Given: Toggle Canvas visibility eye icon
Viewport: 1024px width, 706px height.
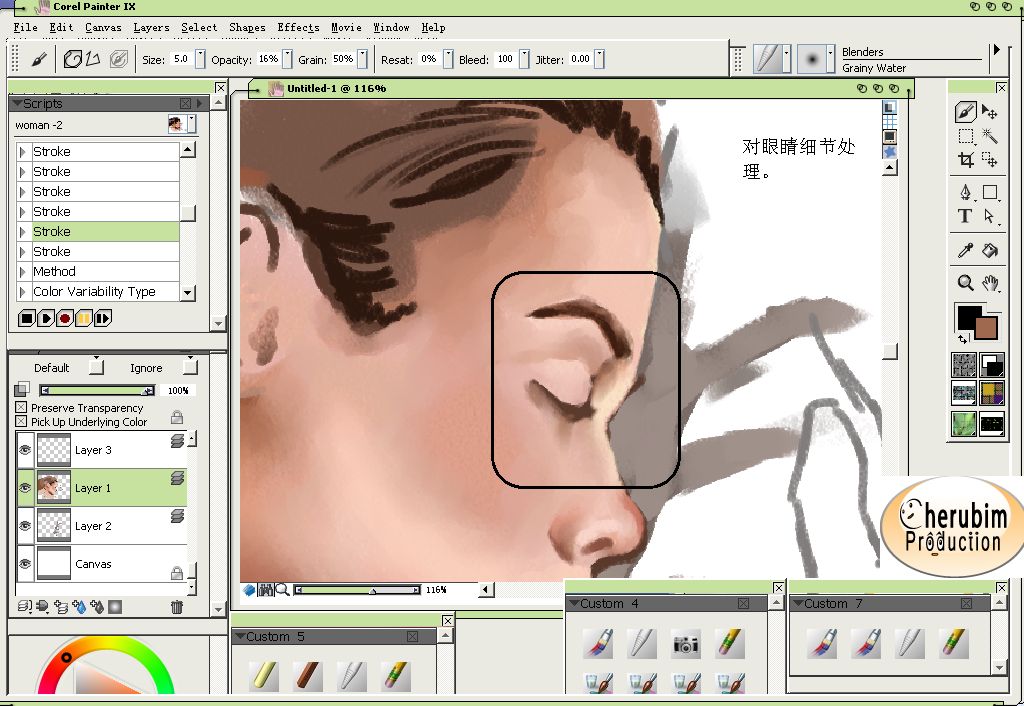Looking at the screenshot, I should [x=25, y=564].
